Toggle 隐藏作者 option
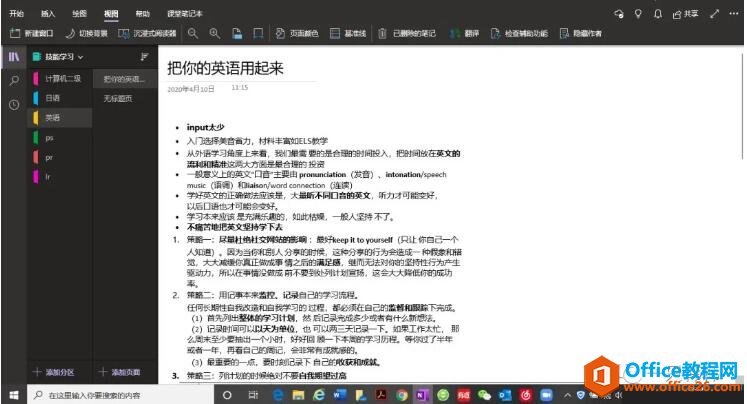The image size is (747, 404). tap(581, 33)
